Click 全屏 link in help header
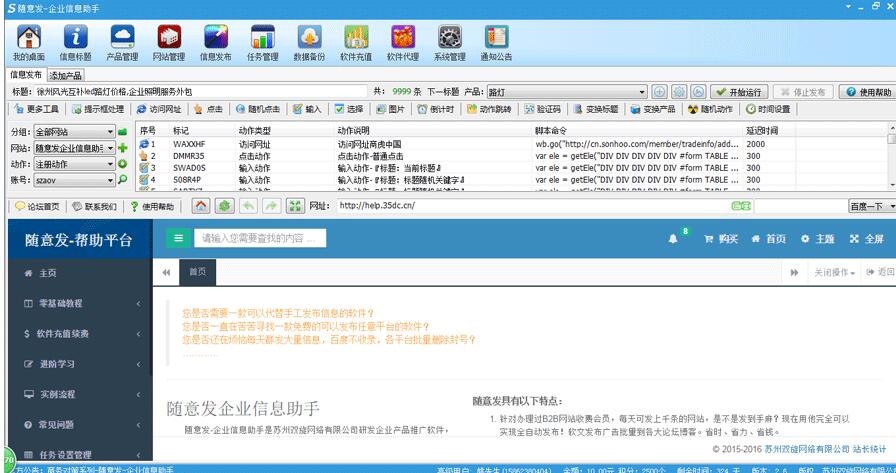The width and height of the screenshot is (896, 473). pos(867,239)
